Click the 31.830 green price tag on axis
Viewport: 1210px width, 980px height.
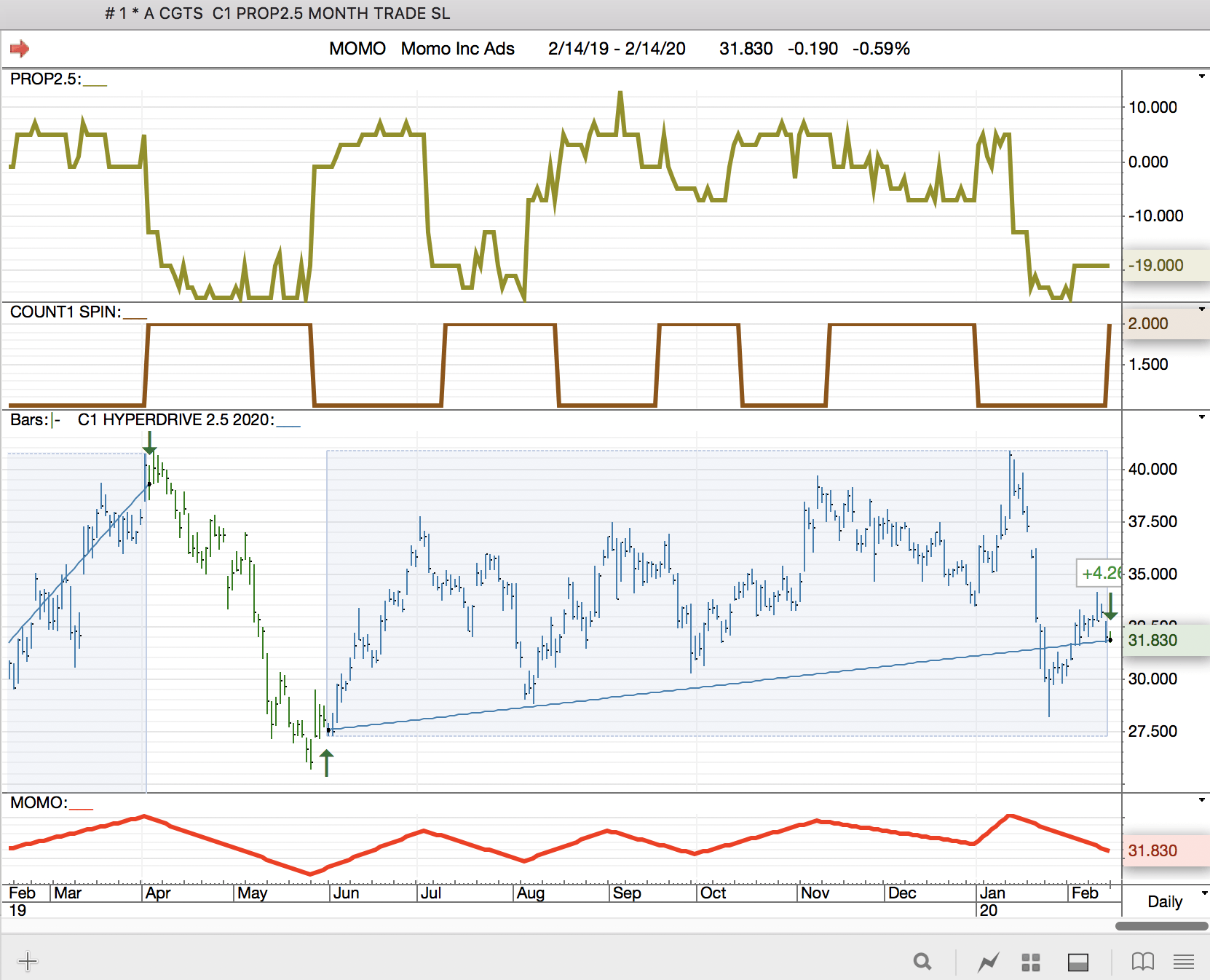click(1166, 640)
